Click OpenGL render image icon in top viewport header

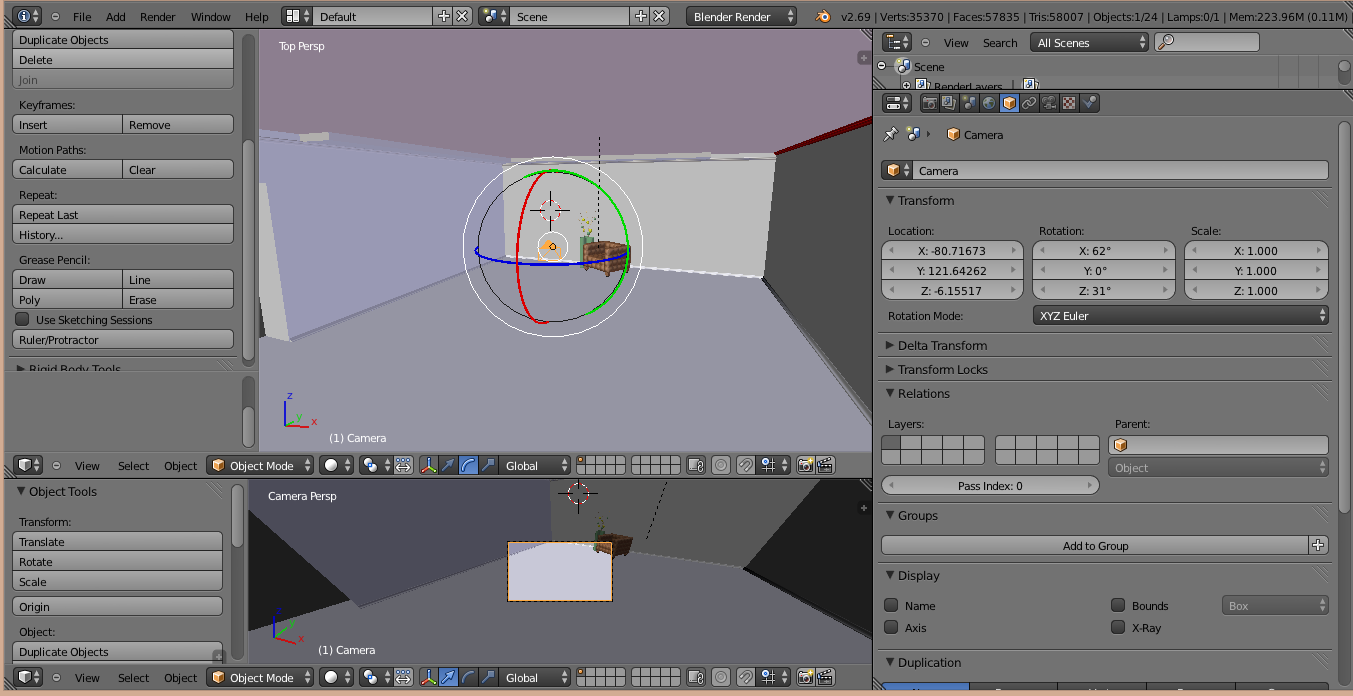click(x=806, y=465)
